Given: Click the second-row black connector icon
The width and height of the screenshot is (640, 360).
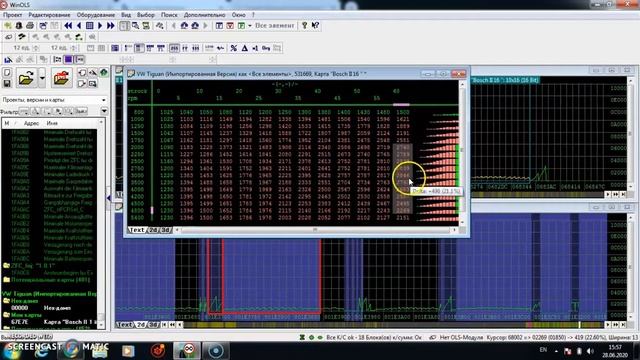Looking at the screenshot, I should tap(22, 37).
